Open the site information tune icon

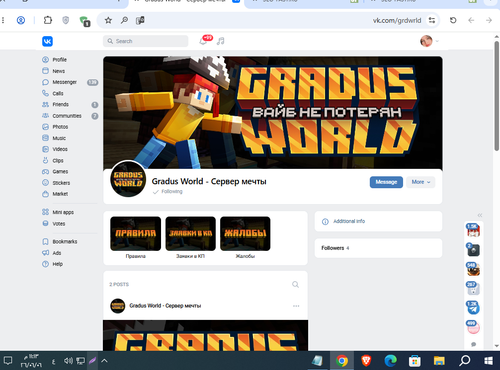[432, 20]
